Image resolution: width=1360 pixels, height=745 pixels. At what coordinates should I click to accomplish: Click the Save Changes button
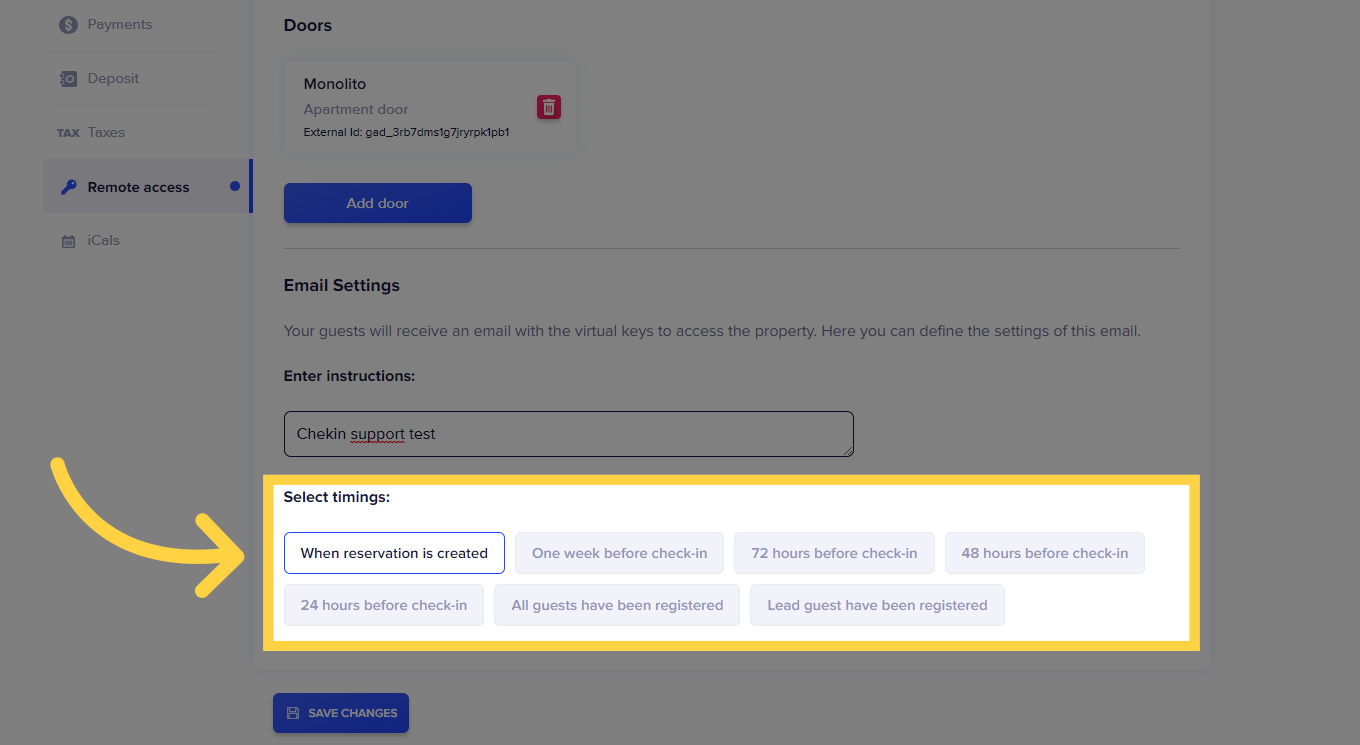coord(341,713)
